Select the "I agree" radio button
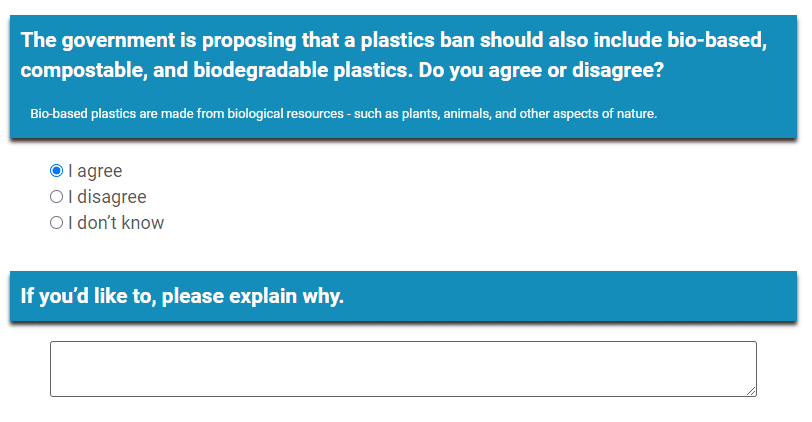This screenshot has height=422, width=812. coord(56,171)
